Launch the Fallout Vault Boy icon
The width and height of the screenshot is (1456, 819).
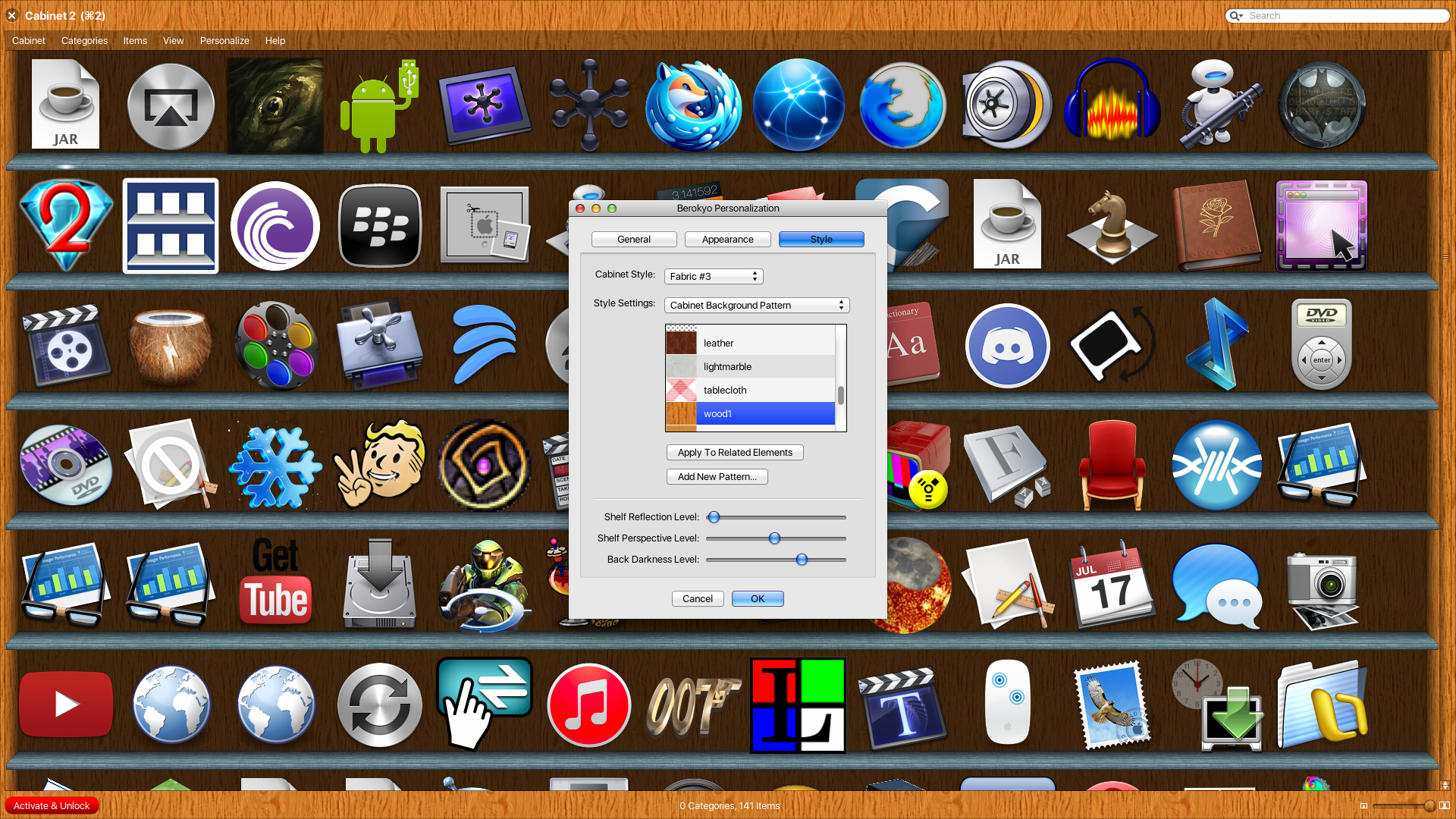(380, 465)
